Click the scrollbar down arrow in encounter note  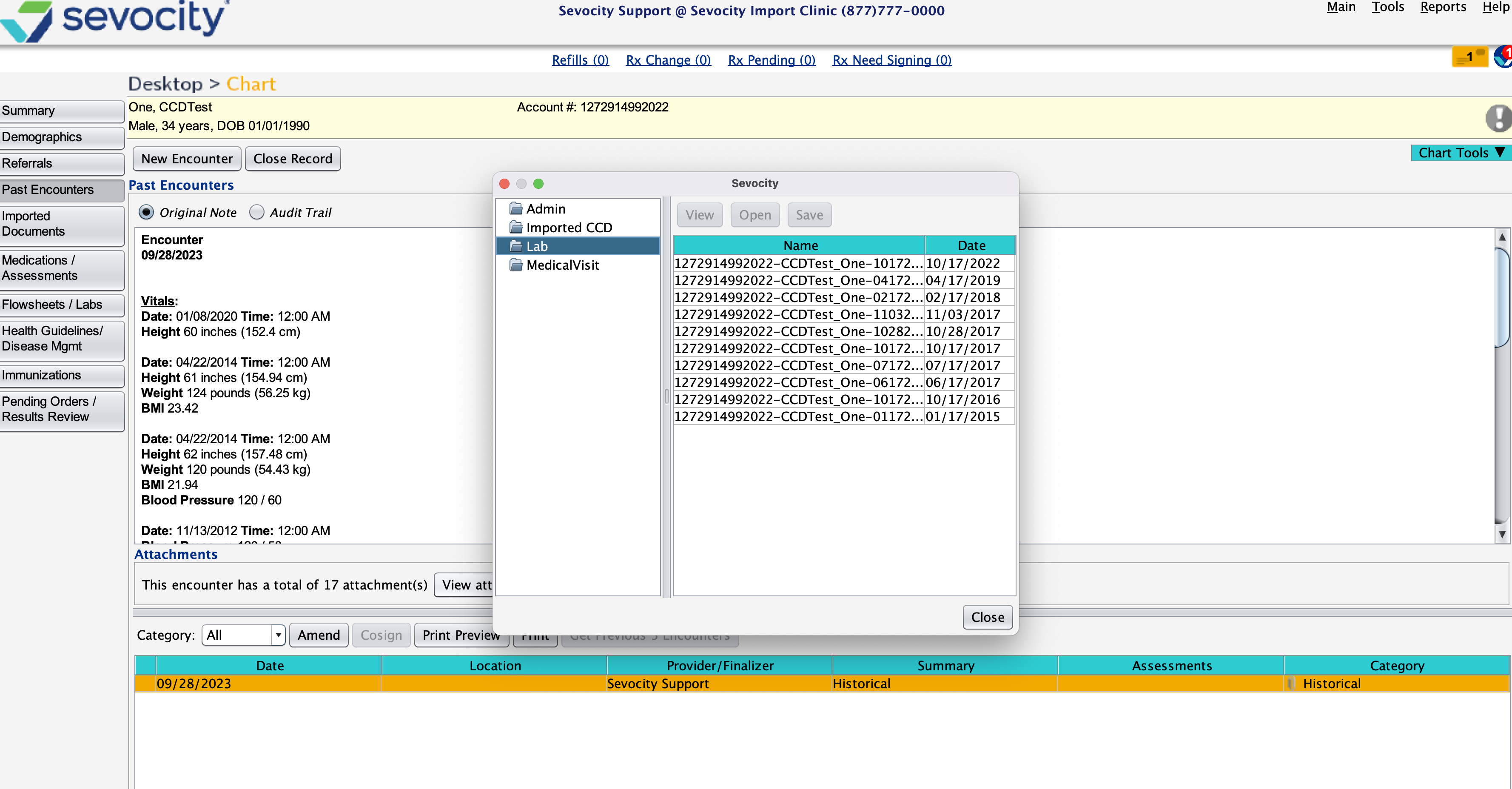tap(1501, 534)
